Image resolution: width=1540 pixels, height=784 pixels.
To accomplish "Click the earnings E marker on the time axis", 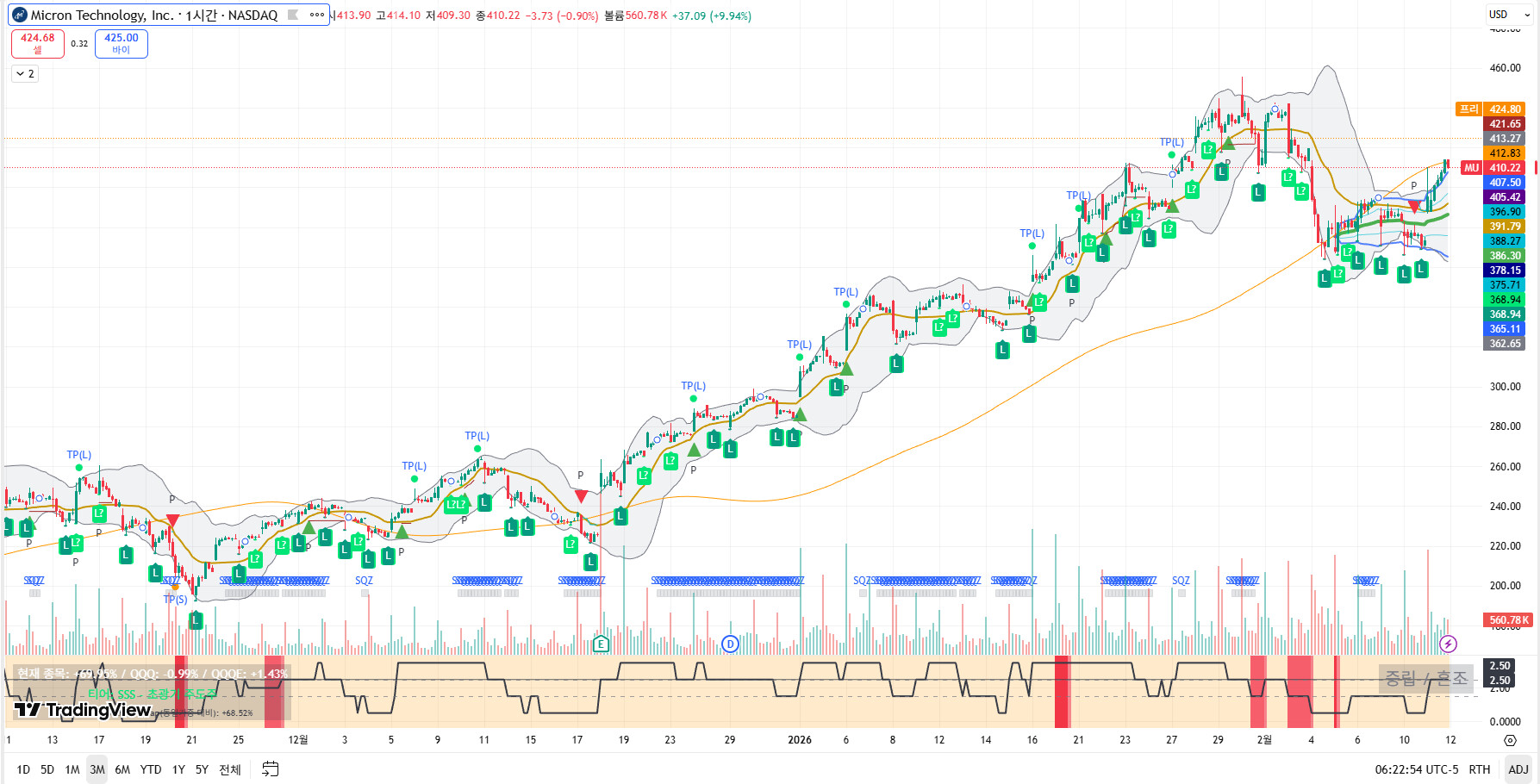I will click(601, 644).
